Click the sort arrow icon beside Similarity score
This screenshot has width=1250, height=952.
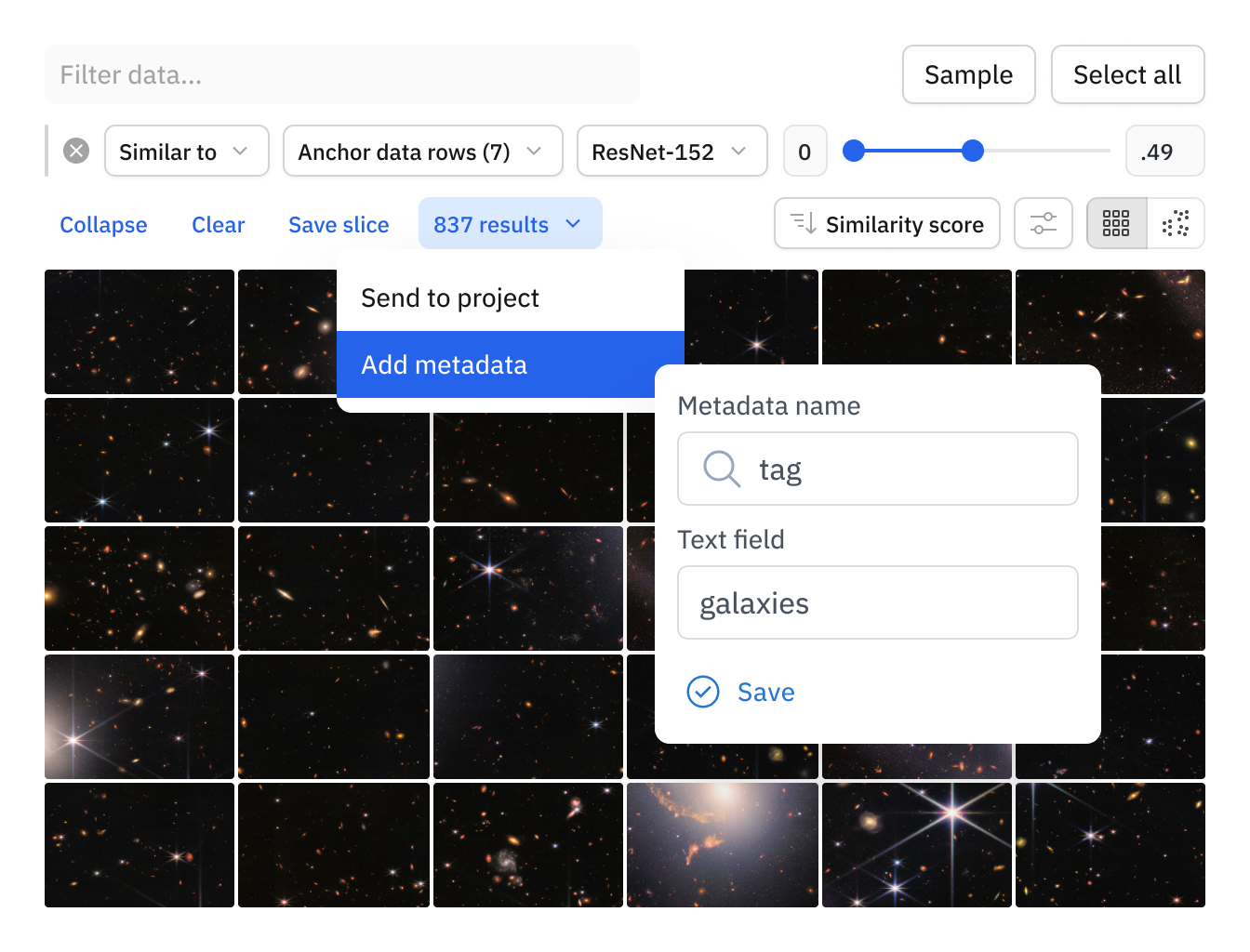pos(804,223)
